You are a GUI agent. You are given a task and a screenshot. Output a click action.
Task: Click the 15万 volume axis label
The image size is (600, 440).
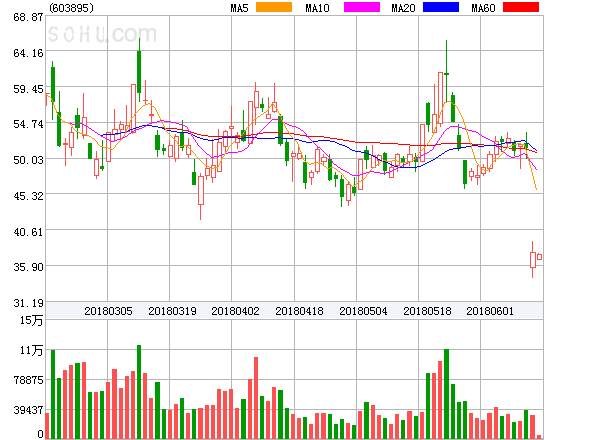tap(31, 320)
